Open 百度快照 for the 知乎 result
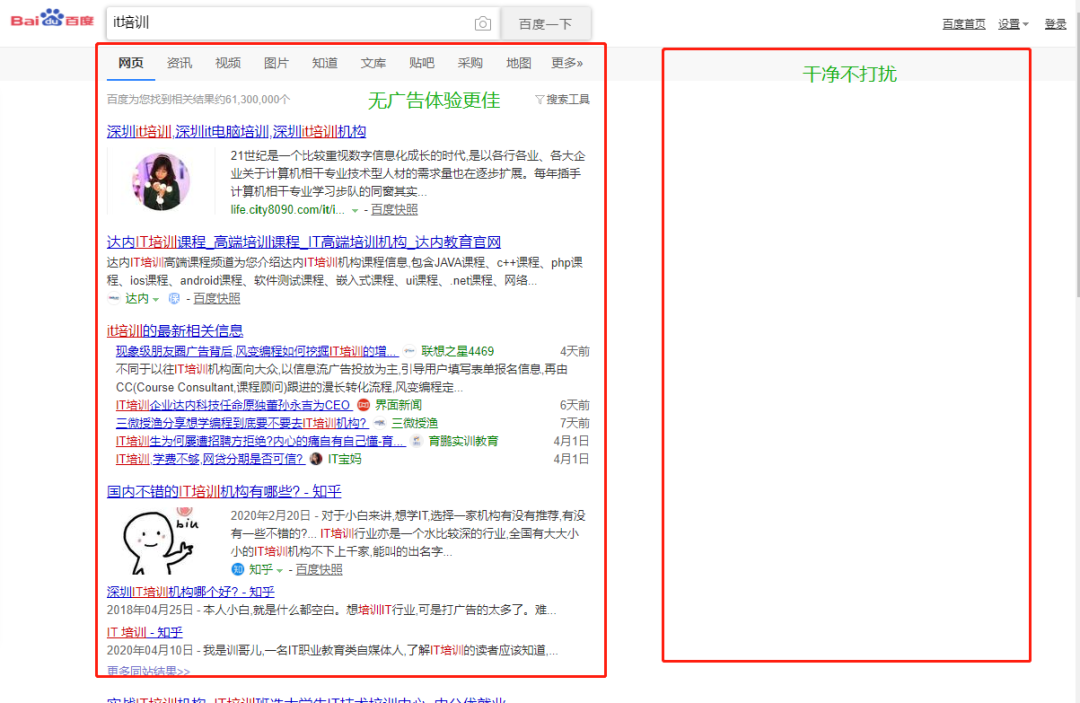 319,569
